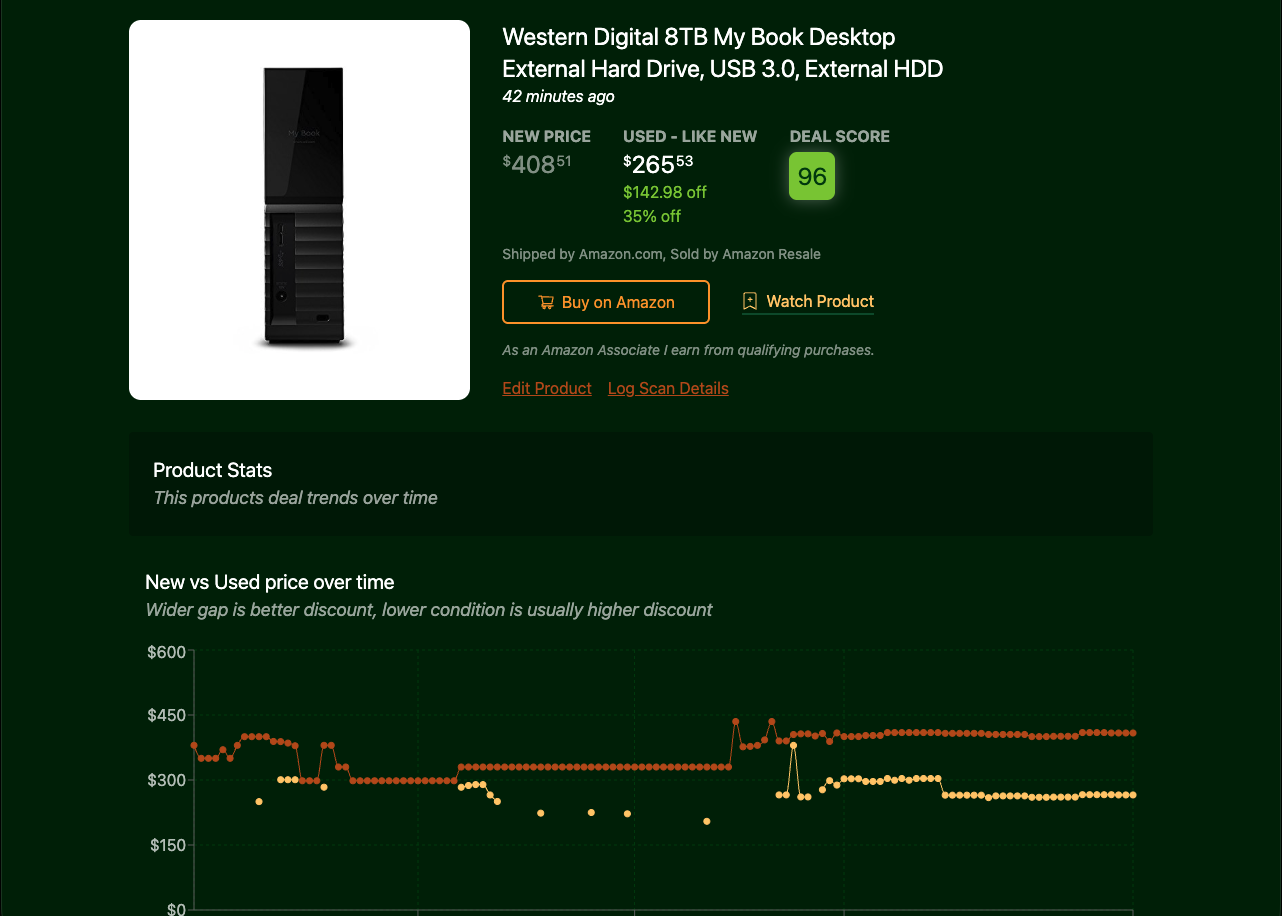Click the green deal score badge 96
This screenshot has width=1282, height=916.
(x=812, y=176)
